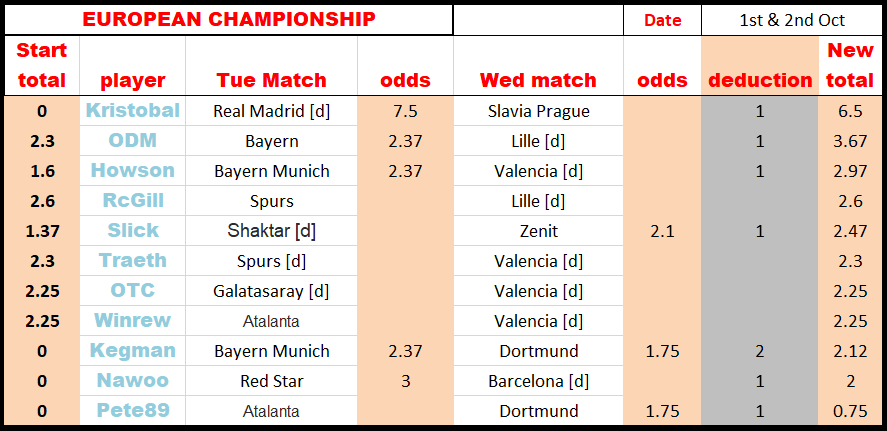Click the Slavia Prague match cell
Viewport: 887px width, 431px height.
[x=538, y=111]
